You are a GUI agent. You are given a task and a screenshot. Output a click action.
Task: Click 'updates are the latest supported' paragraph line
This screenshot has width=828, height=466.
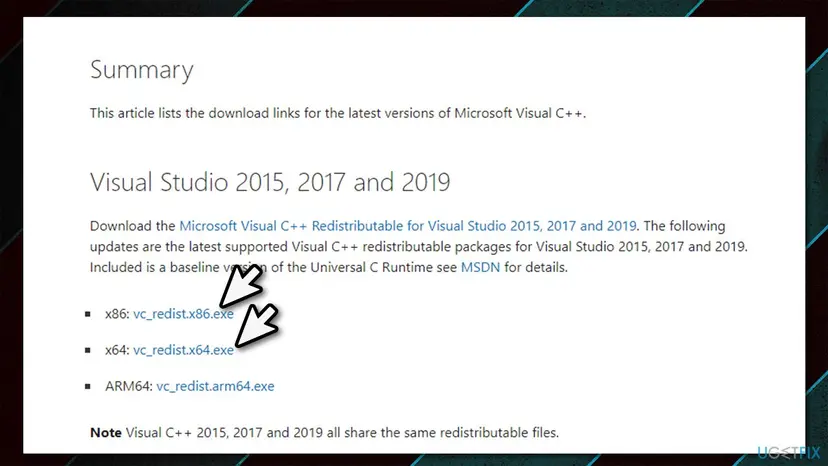pos(418,247)
